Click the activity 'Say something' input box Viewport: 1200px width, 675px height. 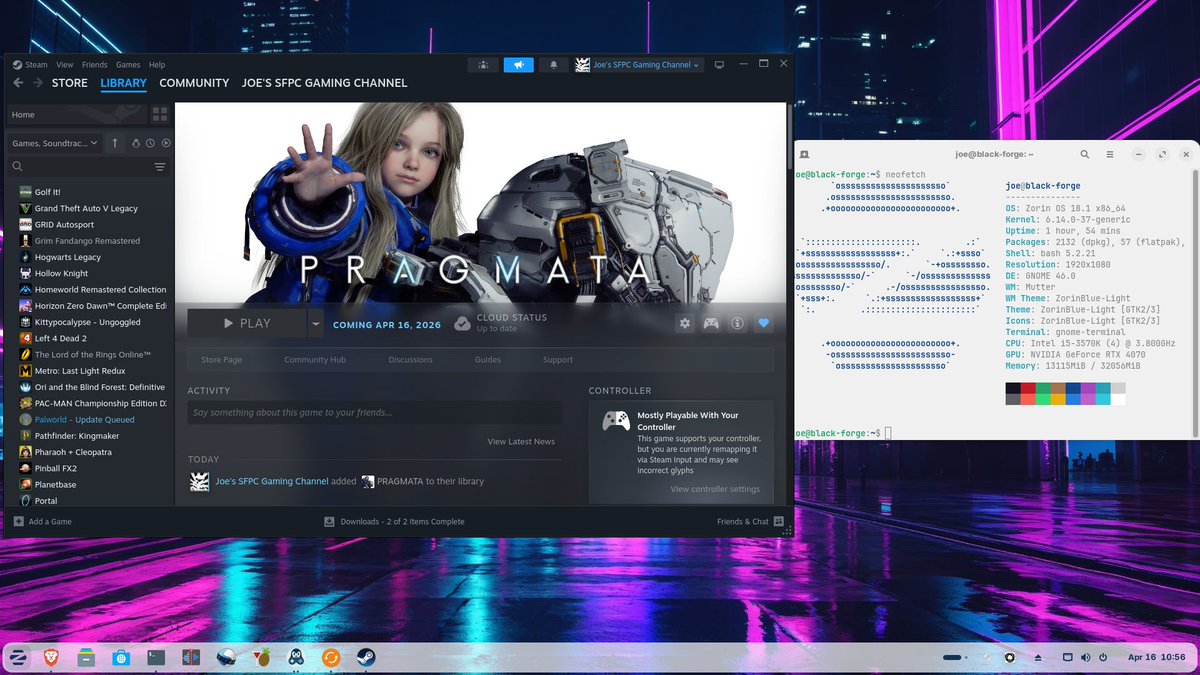[375, 412]
